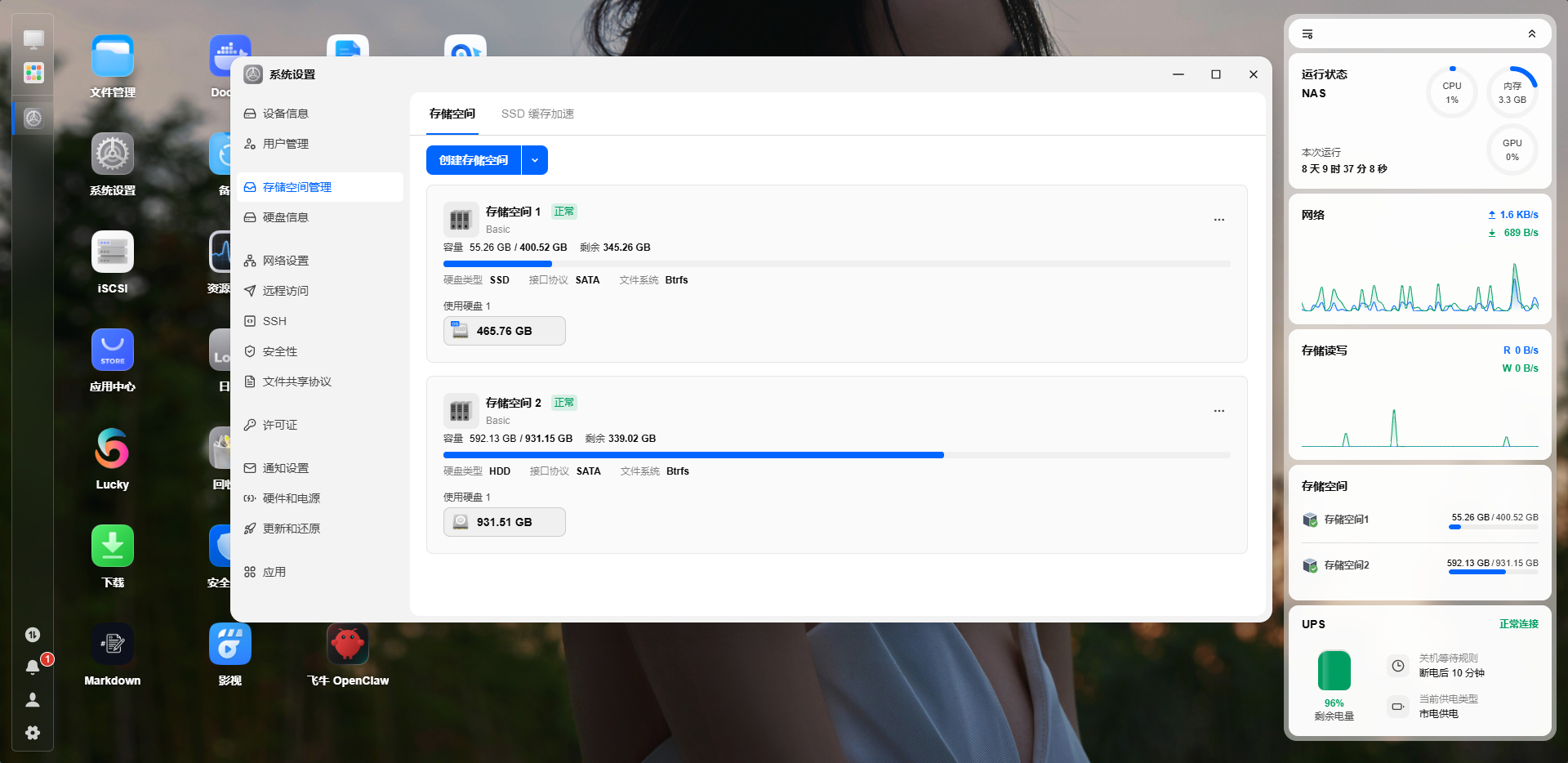Open the notification bell with badge
Image resolution: width=1568 pixels, height=763 pixels.
(x=33, y=667)
